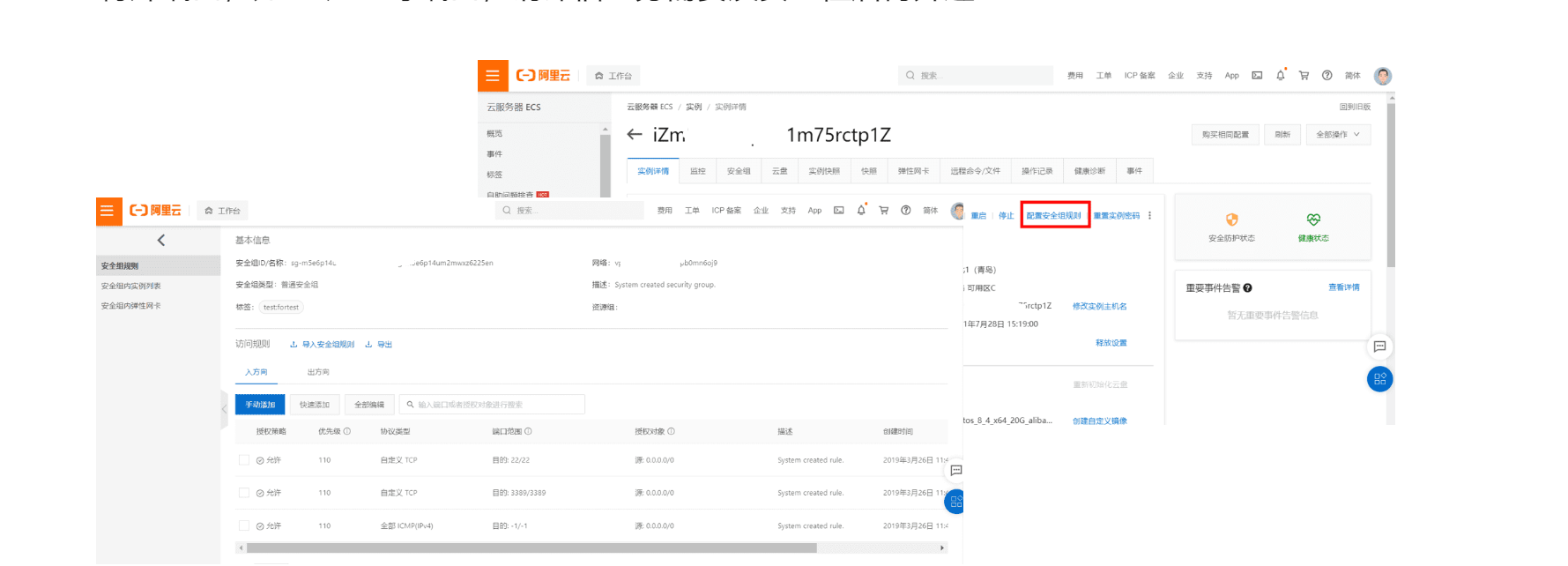1568x566 pixels.
Task: Open shopping cart in security group header
Action: pyautogui.click(x=883, y=211)
